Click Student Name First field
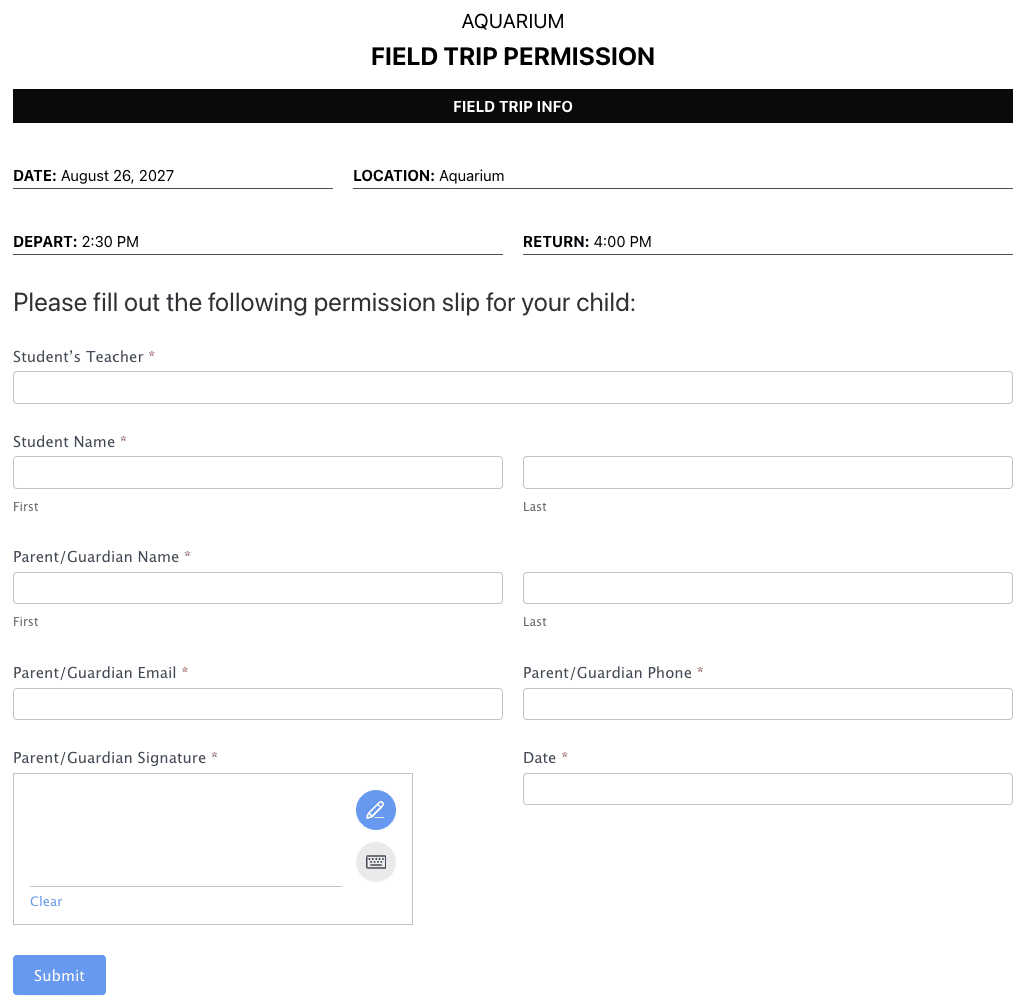 (x=257, y=473)
